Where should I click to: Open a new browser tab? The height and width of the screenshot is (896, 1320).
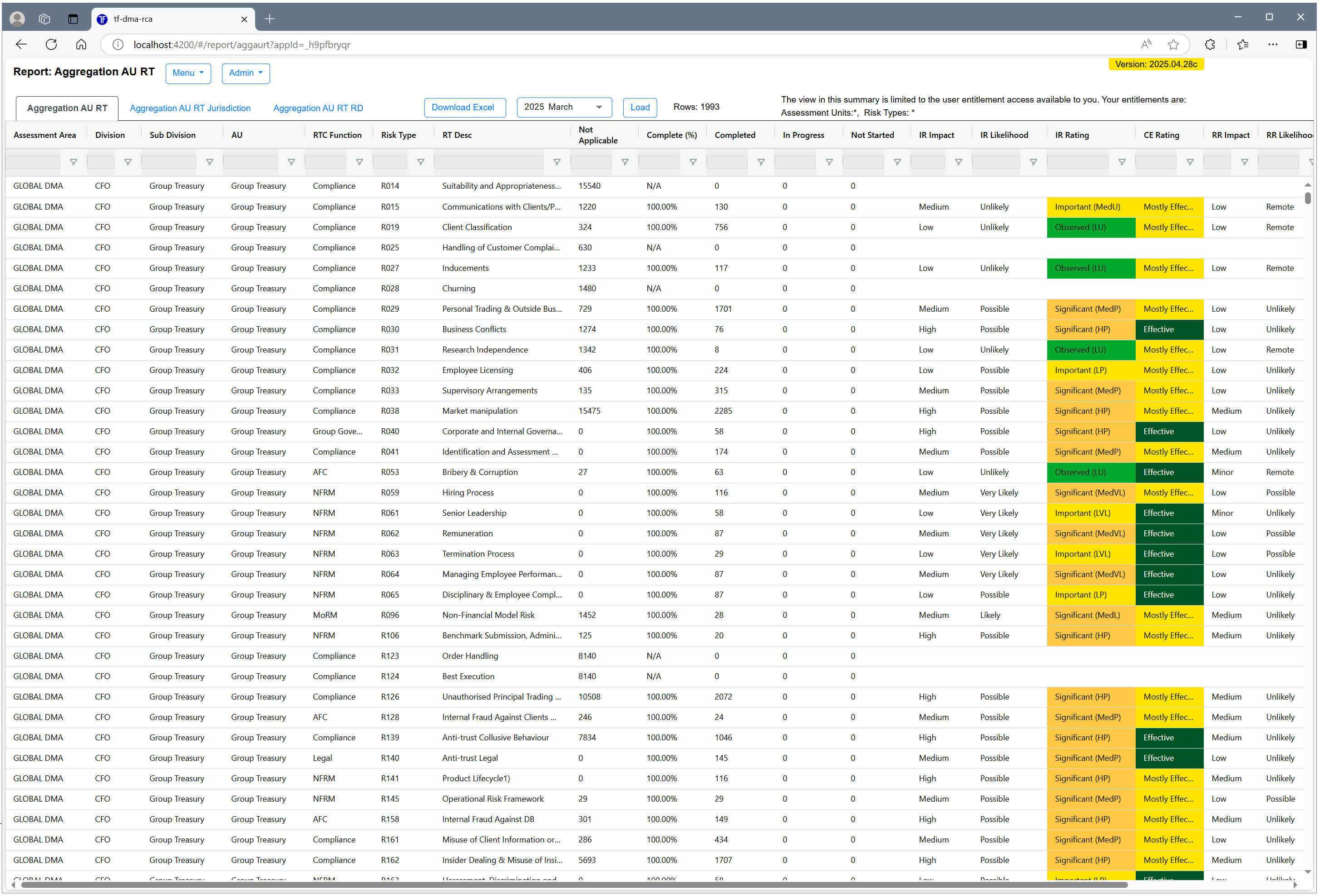(270, 19)
